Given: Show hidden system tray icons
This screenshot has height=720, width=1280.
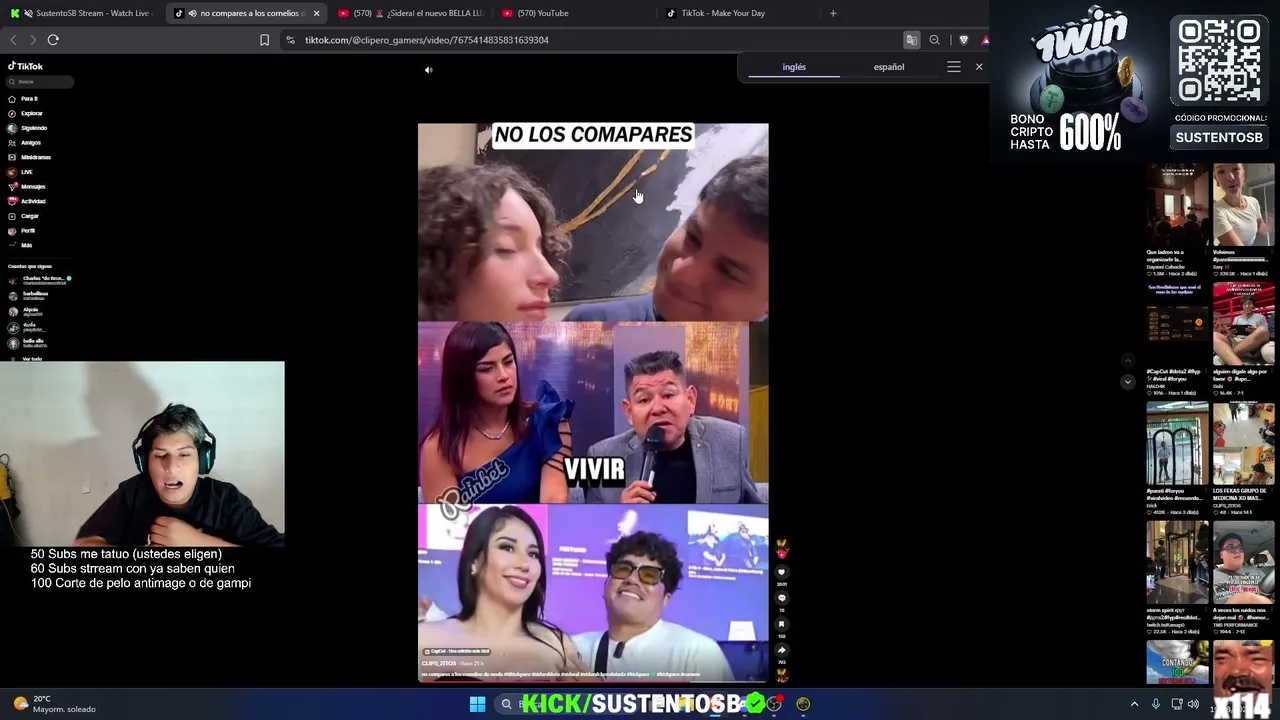Looking at the screenshot, I should pos(1134,704).
